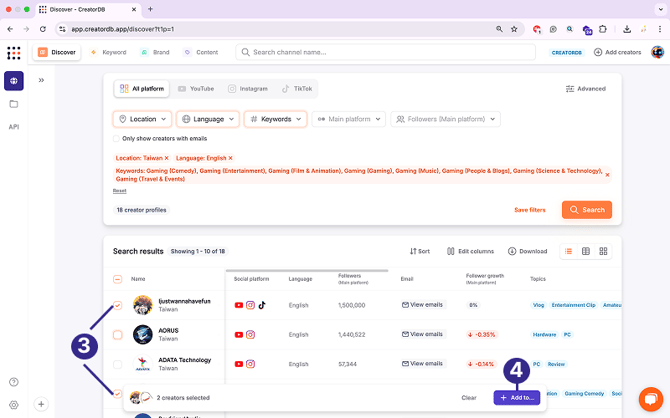Click Clear in the selection bar
The image size is (670, 418).
[469, 398]
